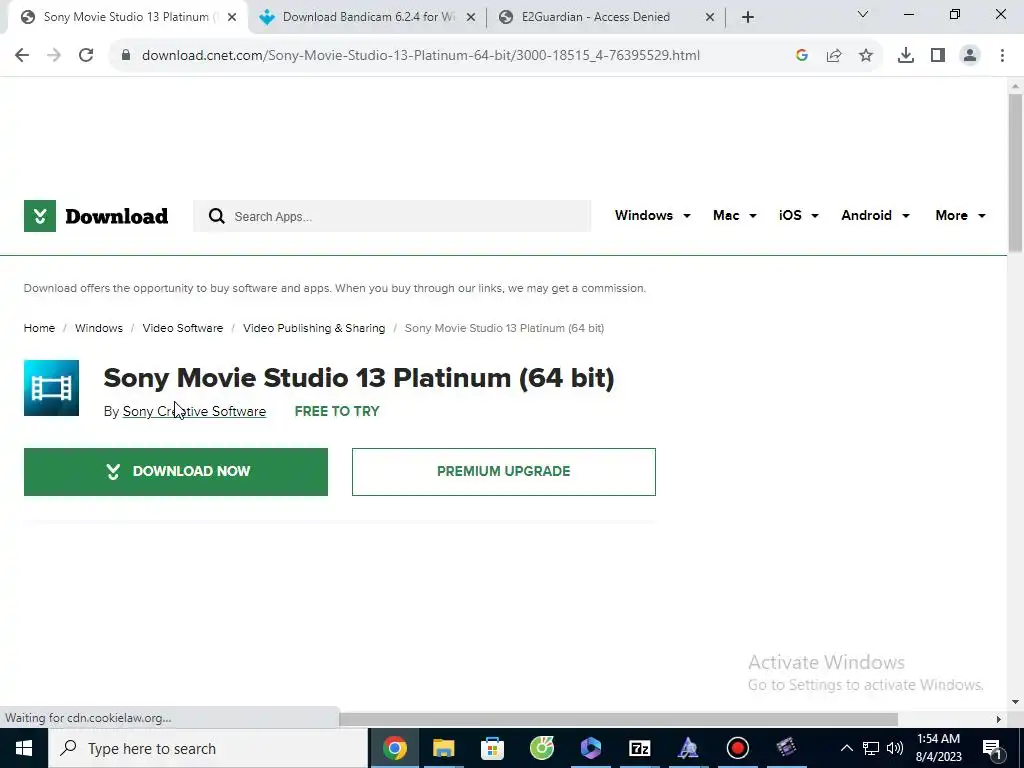1024x768 pixels.
Task: Open Chrome downloads tray icon
Action: (906, 56)
